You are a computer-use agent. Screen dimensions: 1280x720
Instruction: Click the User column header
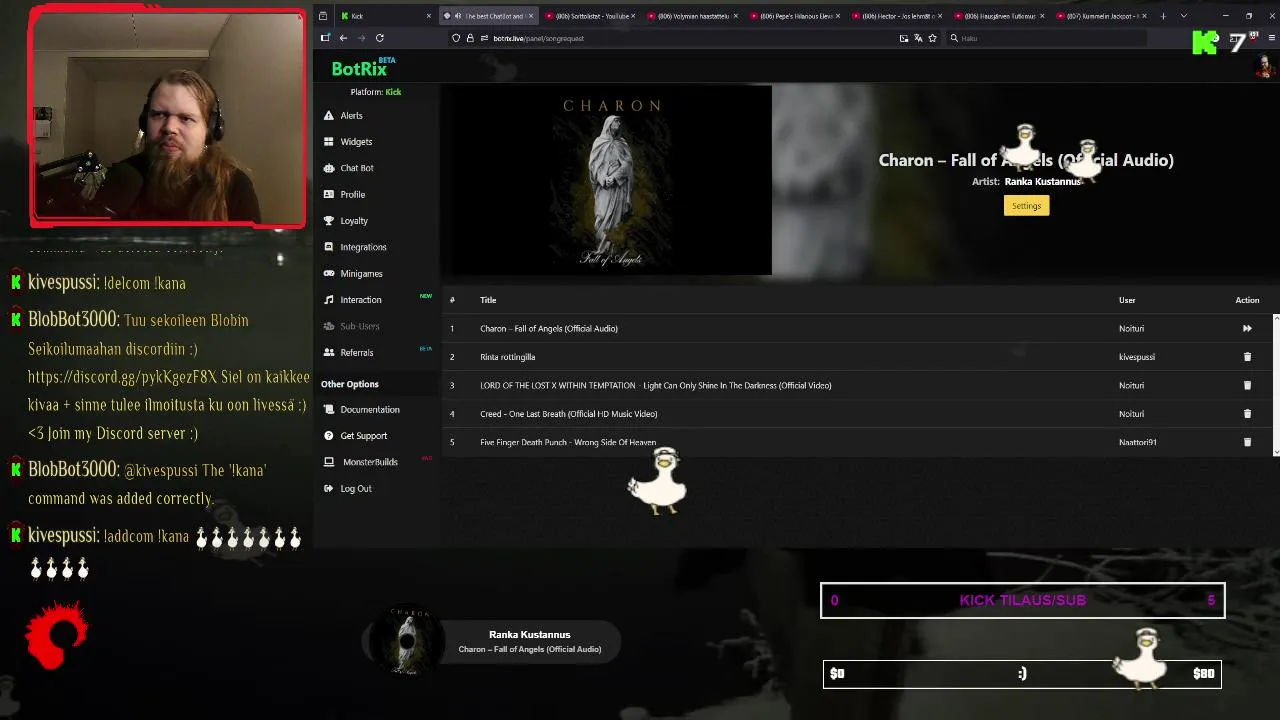[x=1127, y=300]
